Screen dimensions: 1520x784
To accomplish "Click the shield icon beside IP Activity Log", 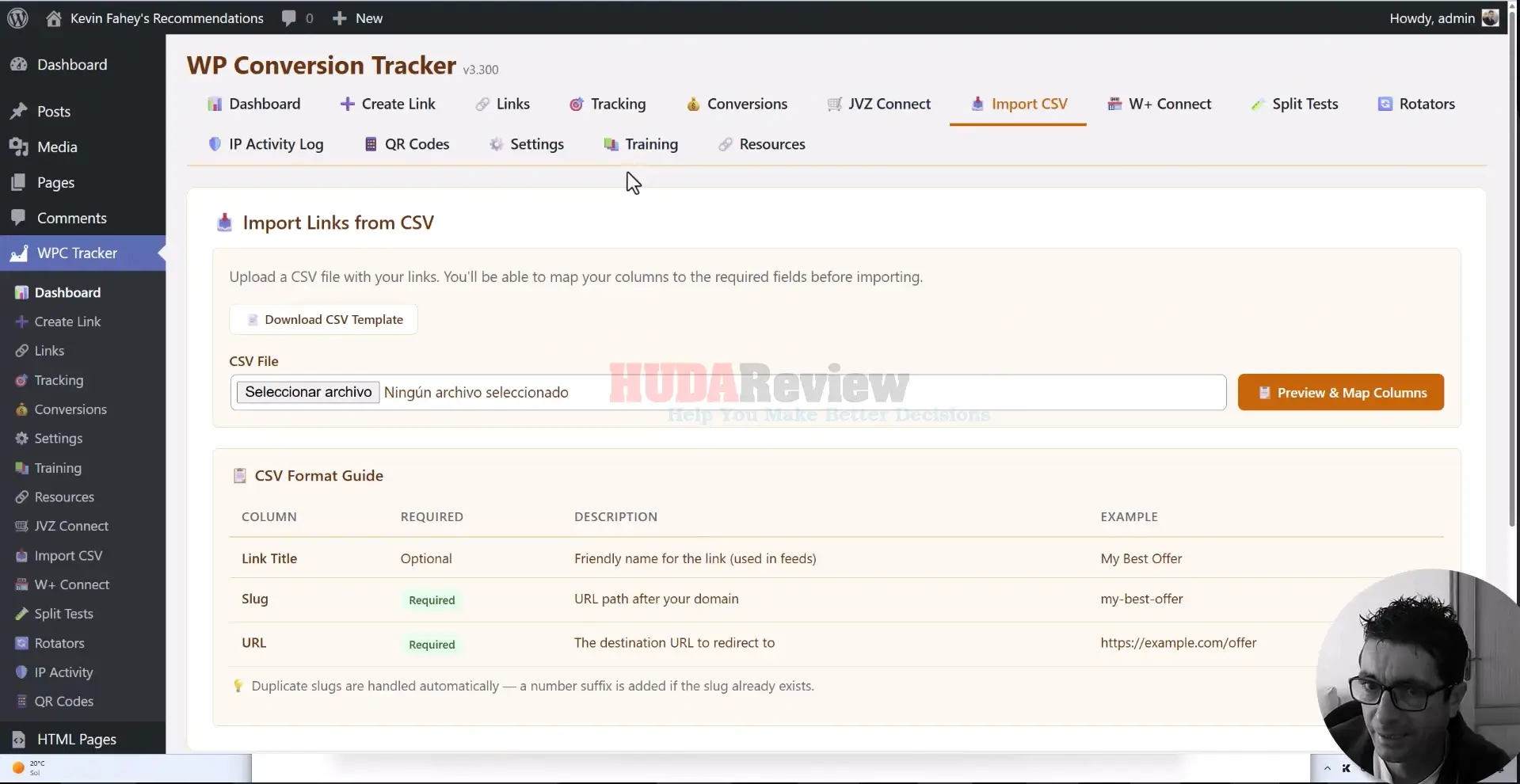I will pyautogui.click(x=215, y=144).
